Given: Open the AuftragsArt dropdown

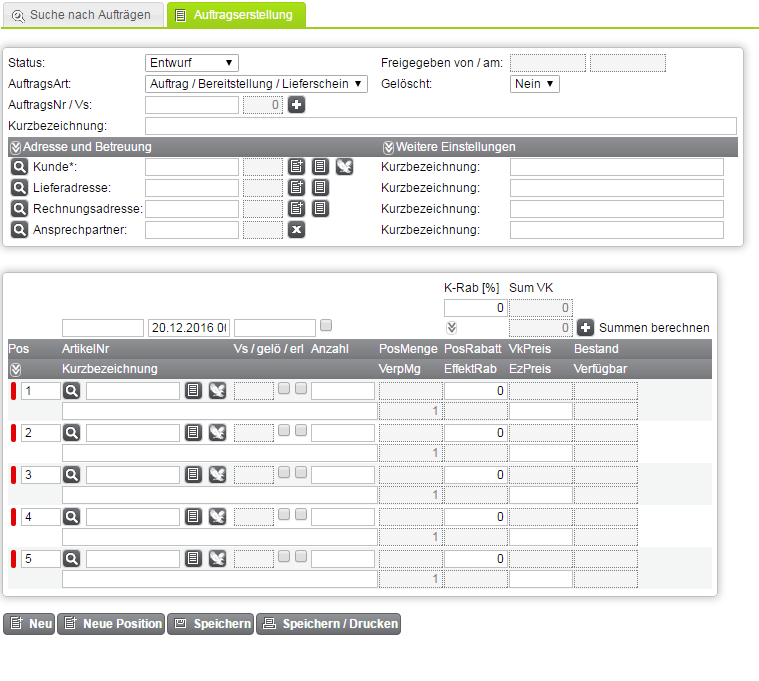Looking at the screenshot, I should [256, 84].
